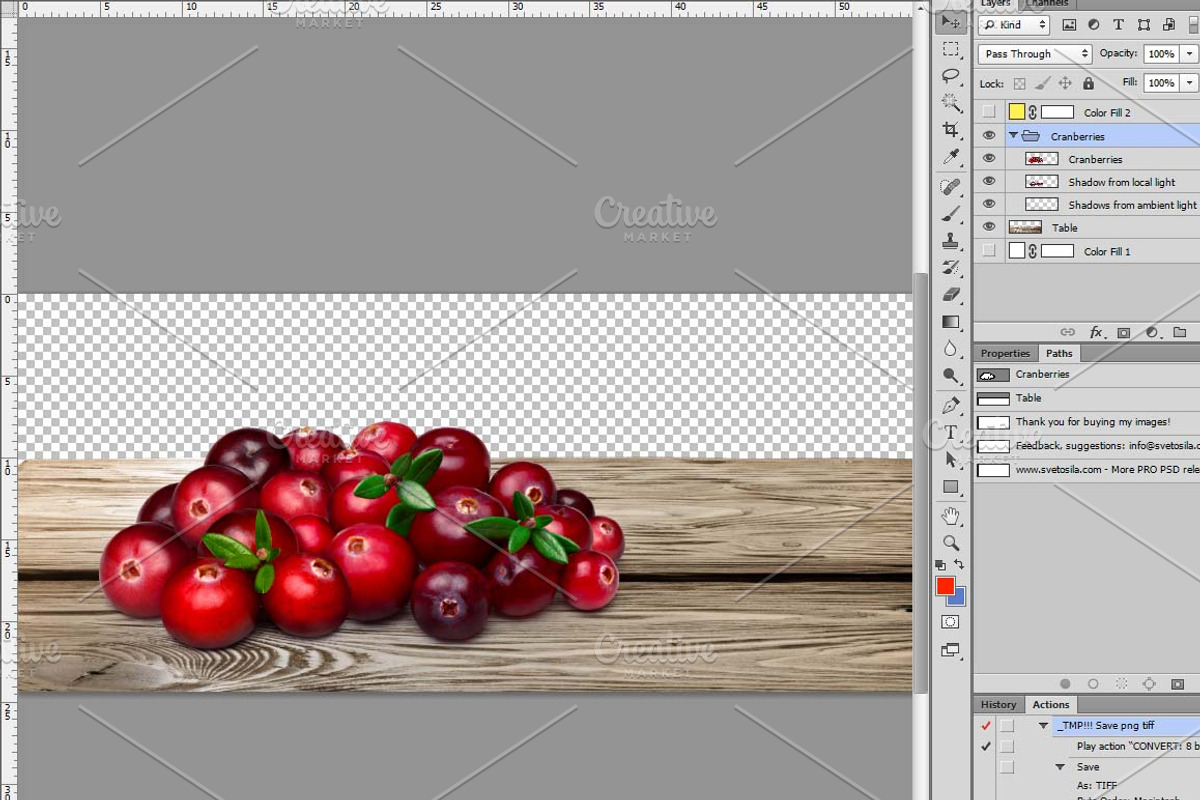Image resolution: width=1200 pixels, height=800 pixels.
Task: Toggle lock transparent pixels
Action: pyautogui.click(x=1019, y=83)
